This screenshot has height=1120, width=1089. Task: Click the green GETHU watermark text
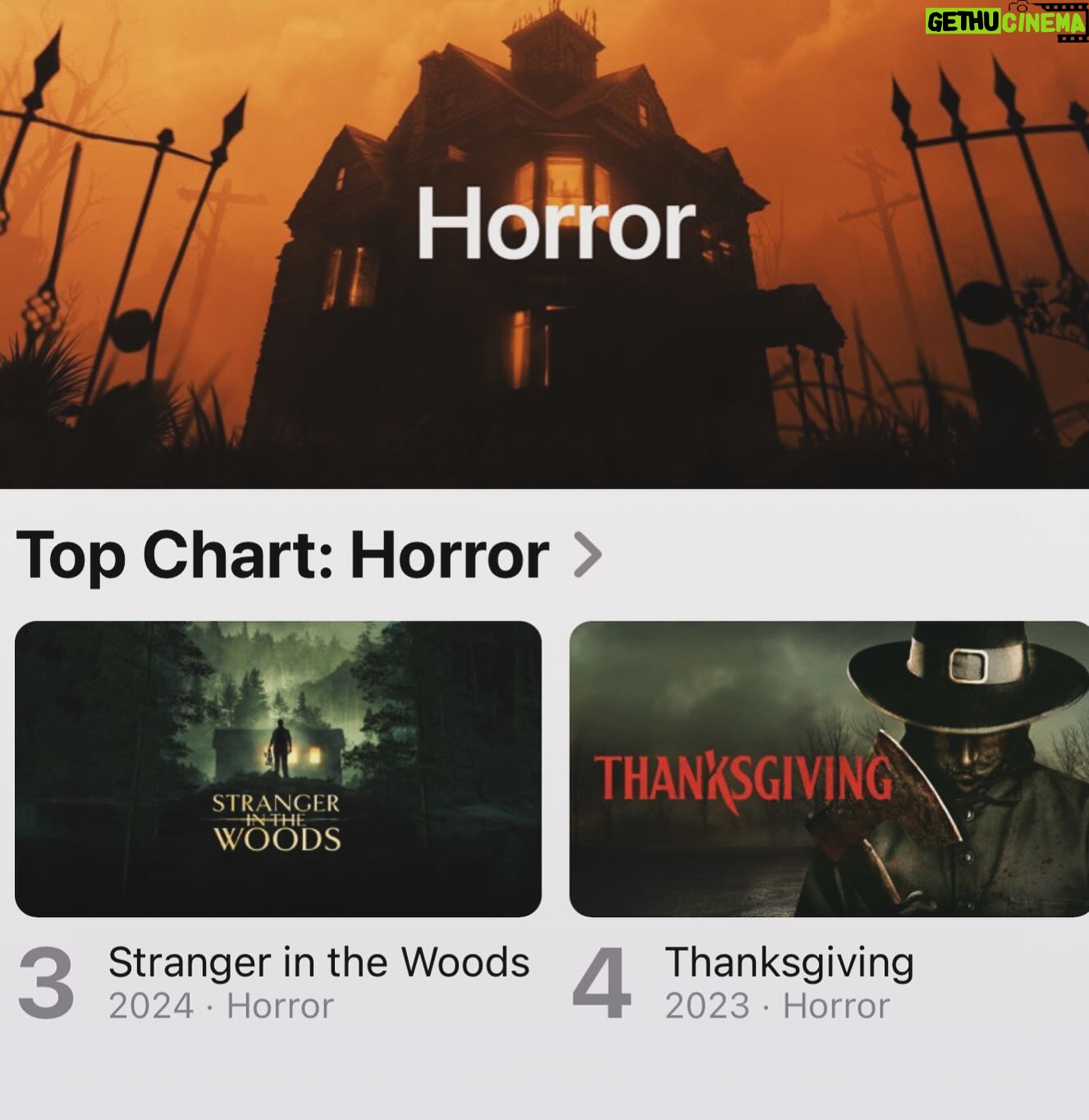(x=963, y=23)
